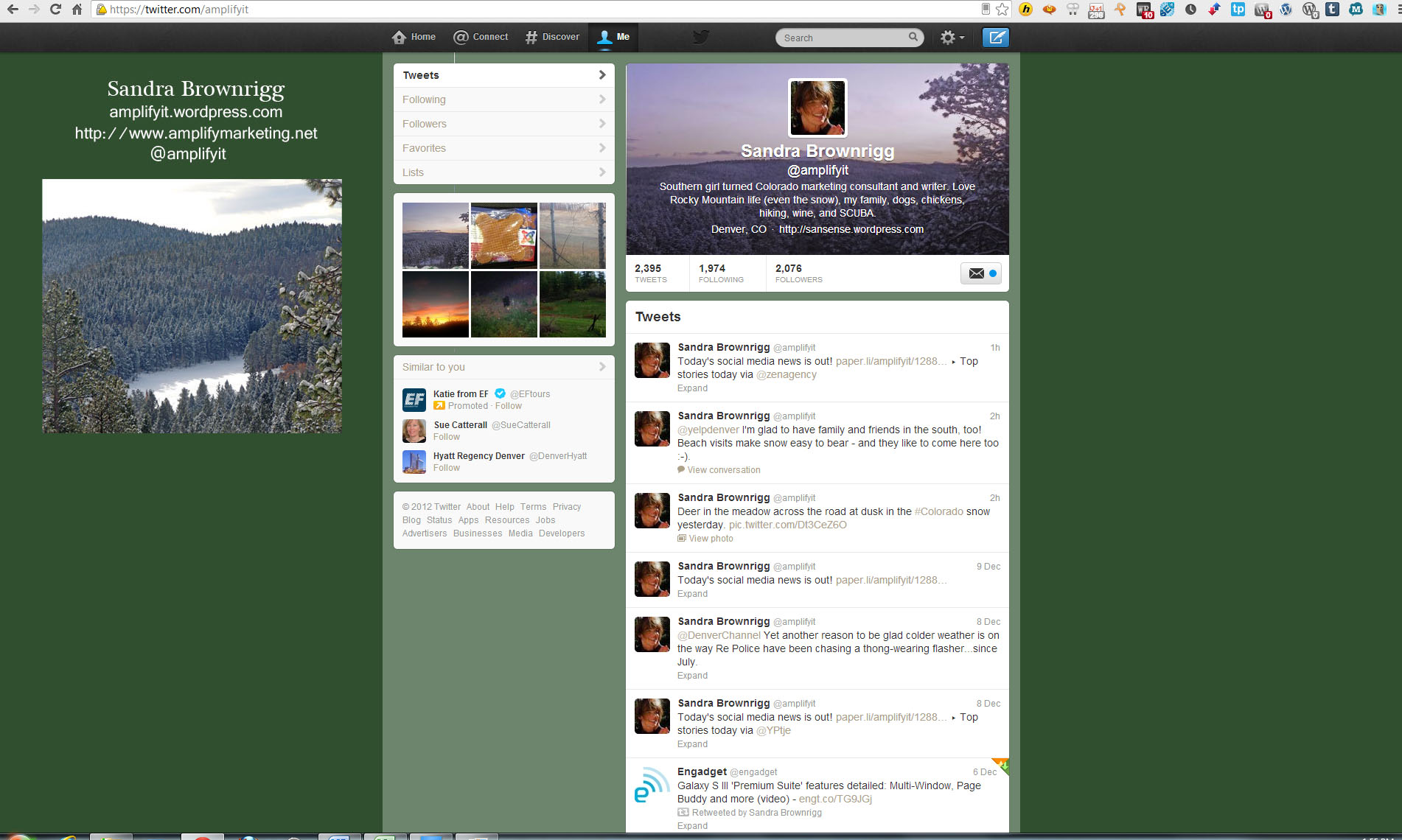This screenshot has height=840, width=1402.
Task: Click the Twitter bird logo
Action: pyautogui.click(x=701, y=37)
